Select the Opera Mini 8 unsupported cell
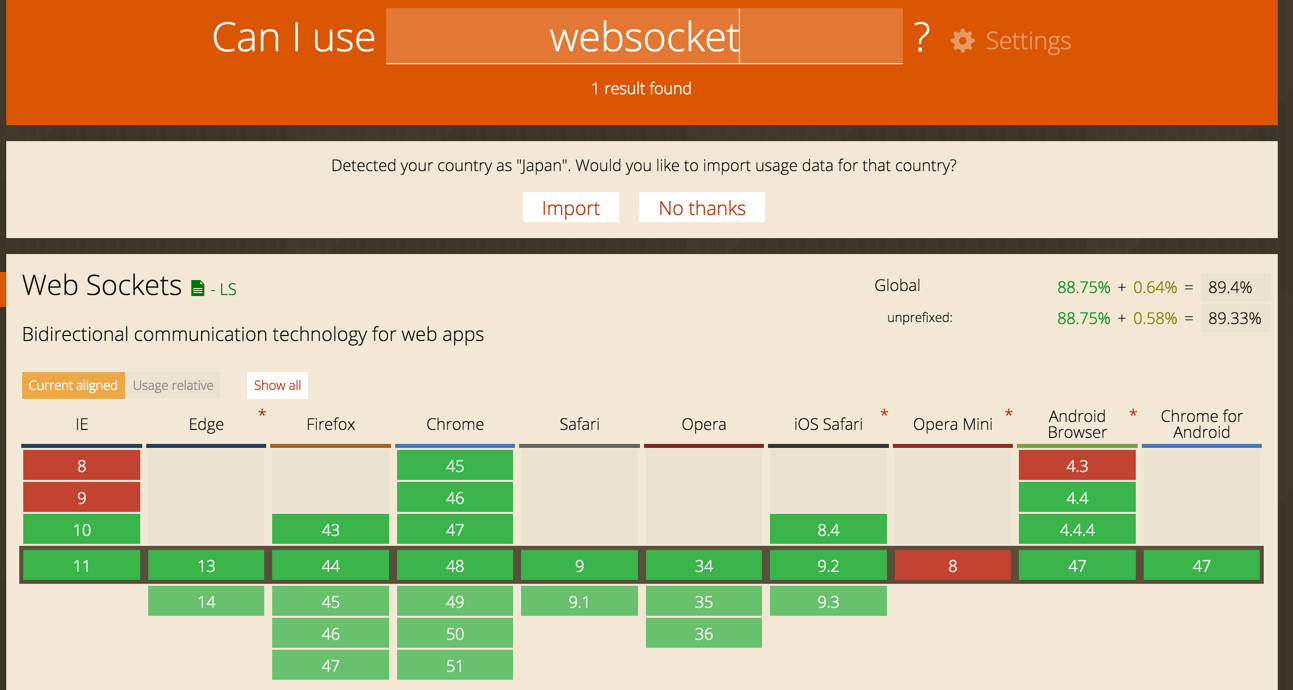This screenshot has width=1293, height=690. point(952,566)
